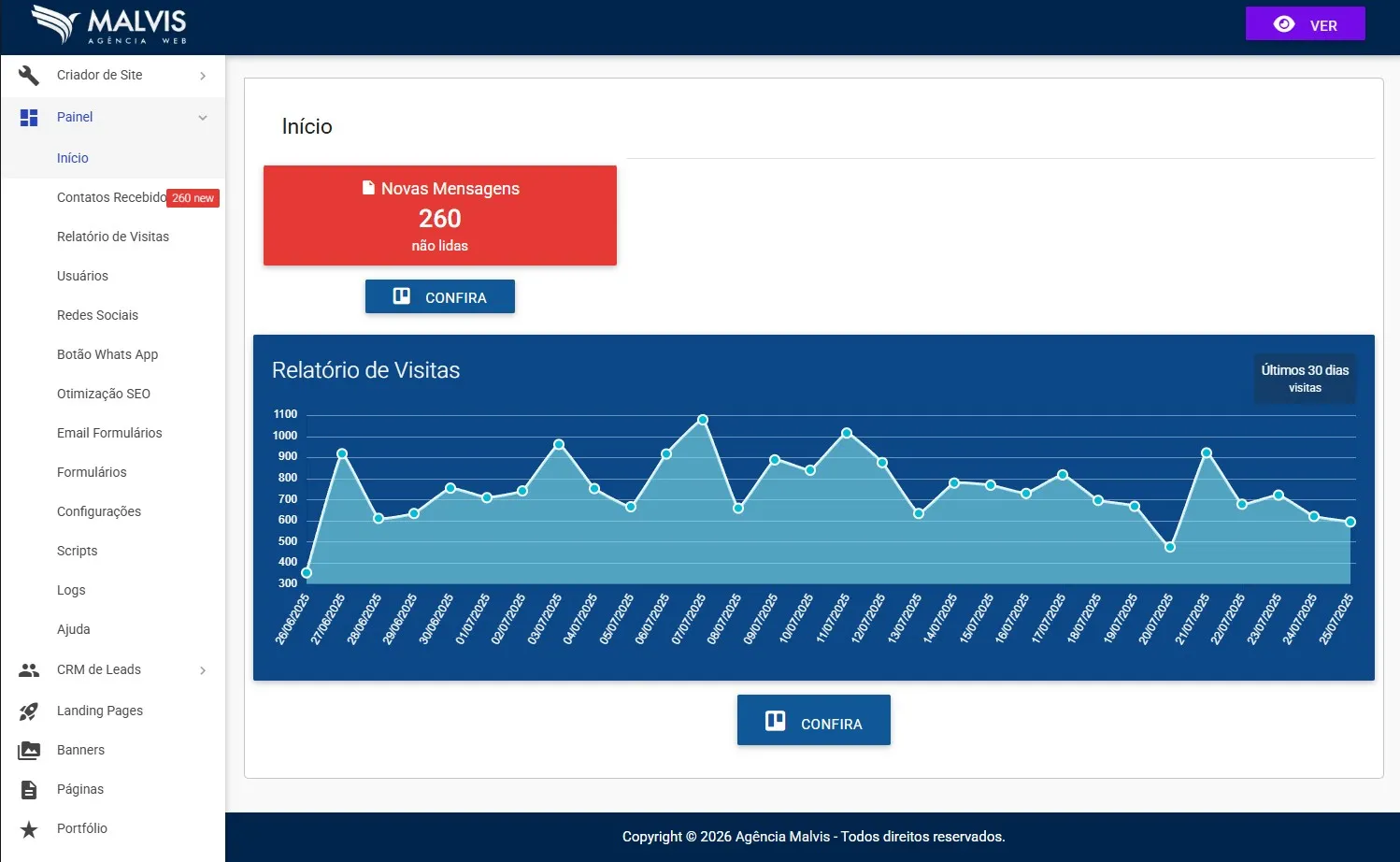Collapse the Painel menu chevron
This screenshot has width=1400, height=862.
(x=203, y=118)
